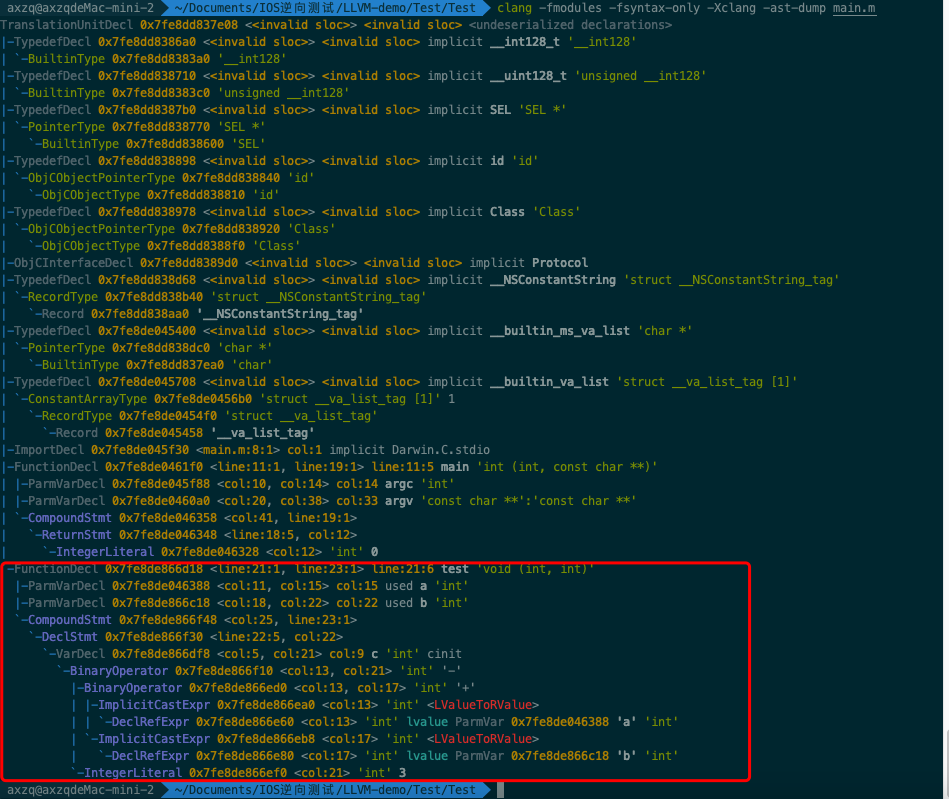Click the main.m filename in the command line
Viewport: 949px width, 799px height.
click(854, 8)
